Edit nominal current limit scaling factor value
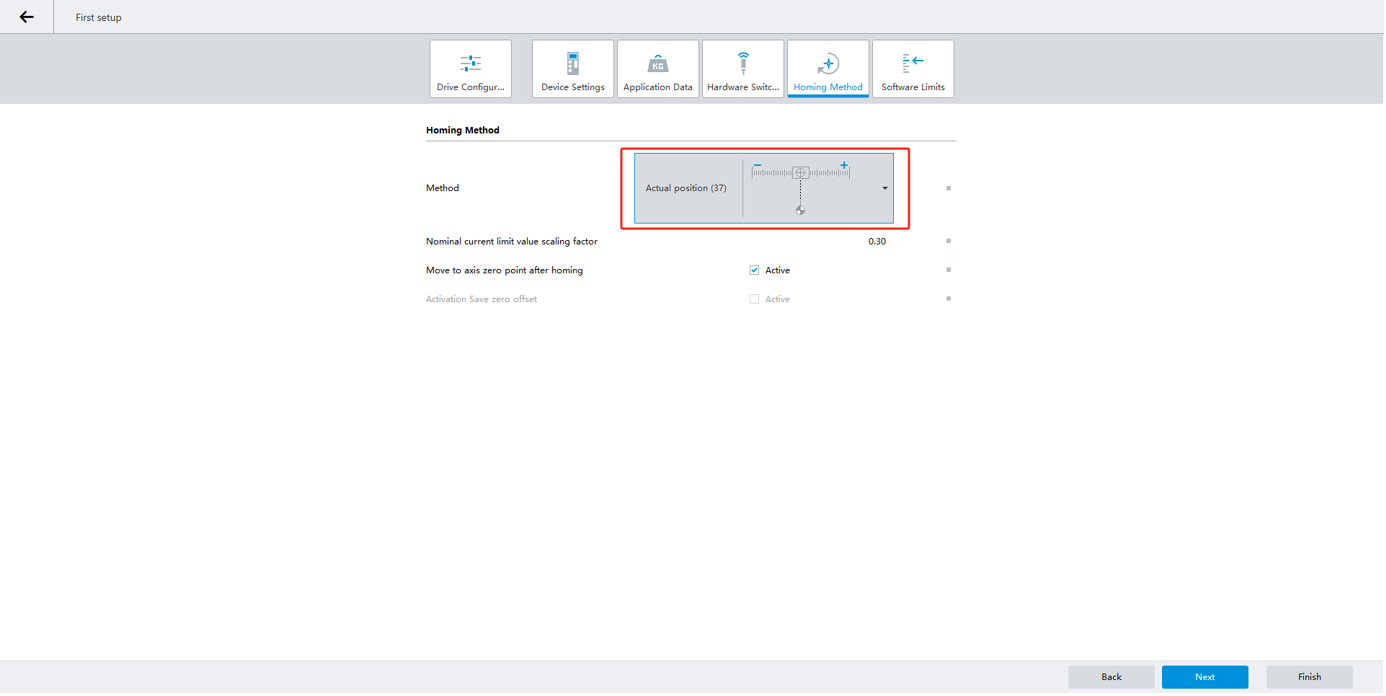Screen dimensions: 1386x696 [876, 241]
